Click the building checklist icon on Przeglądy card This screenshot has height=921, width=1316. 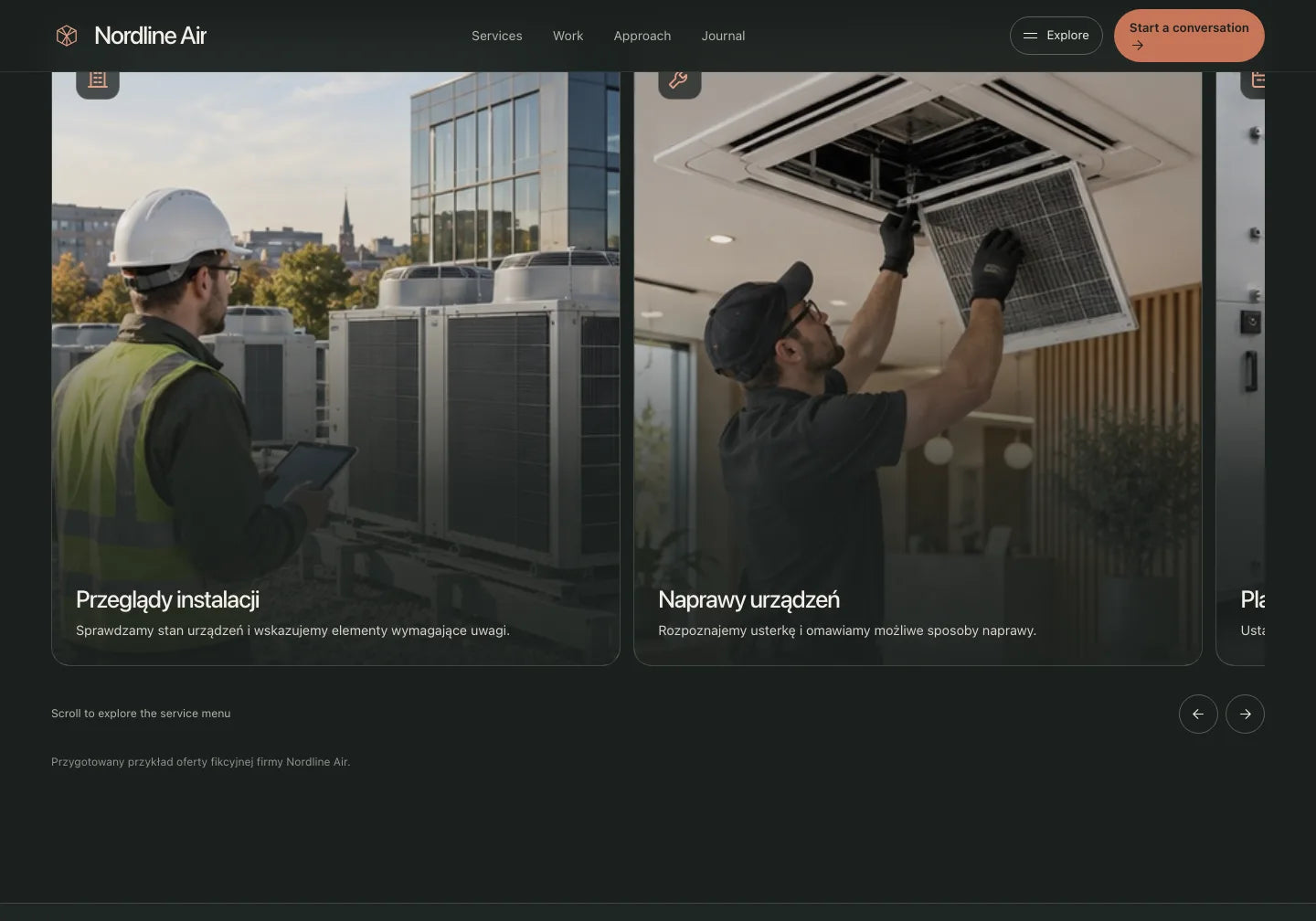(x=98, y=80)
